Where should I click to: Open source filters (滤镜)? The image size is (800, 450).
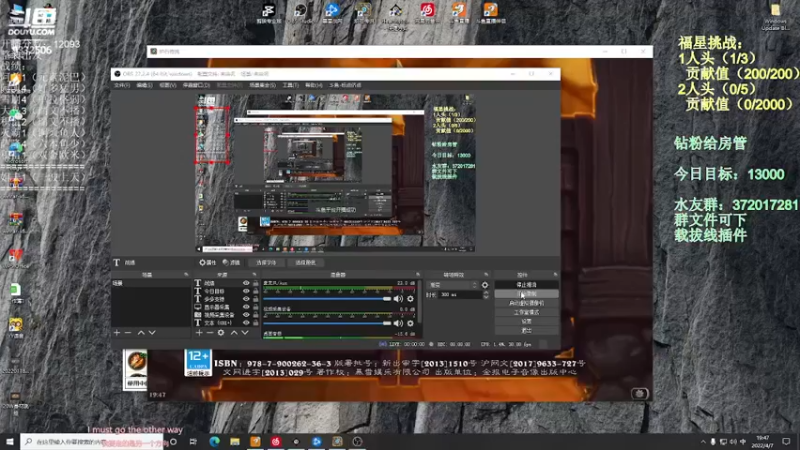click(x=231, y=262)
